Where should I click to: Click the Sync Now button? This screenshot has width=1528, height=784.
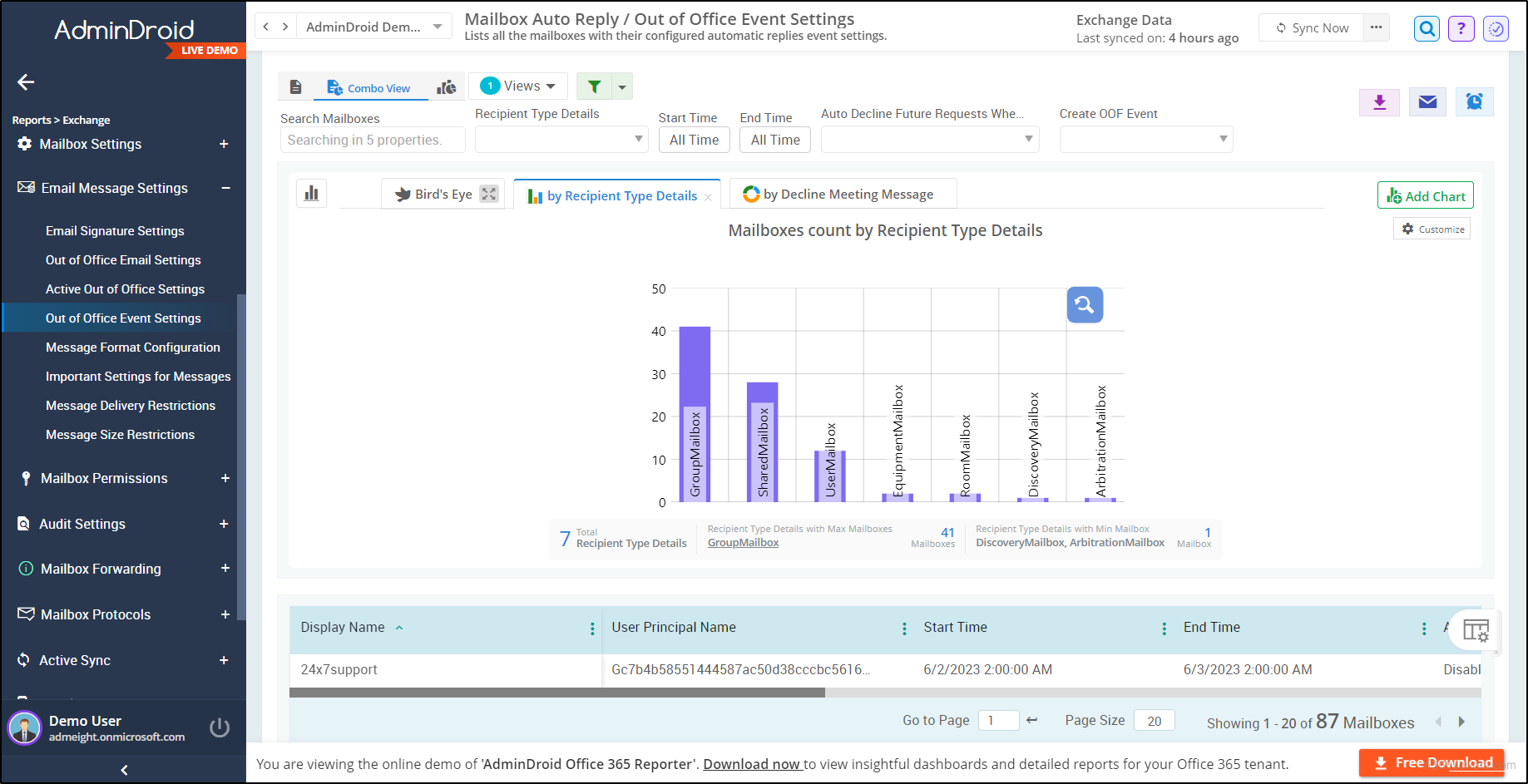pos(1312,28)
